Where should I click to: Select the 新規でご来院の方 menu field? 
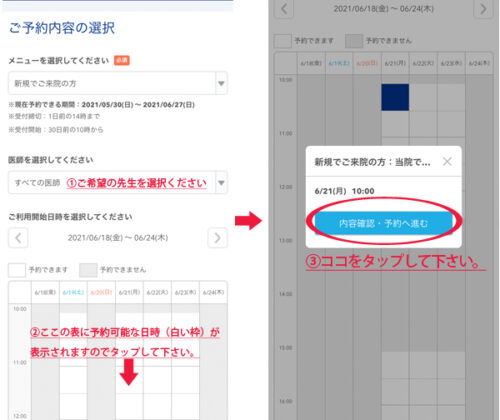tap(118, 83)
